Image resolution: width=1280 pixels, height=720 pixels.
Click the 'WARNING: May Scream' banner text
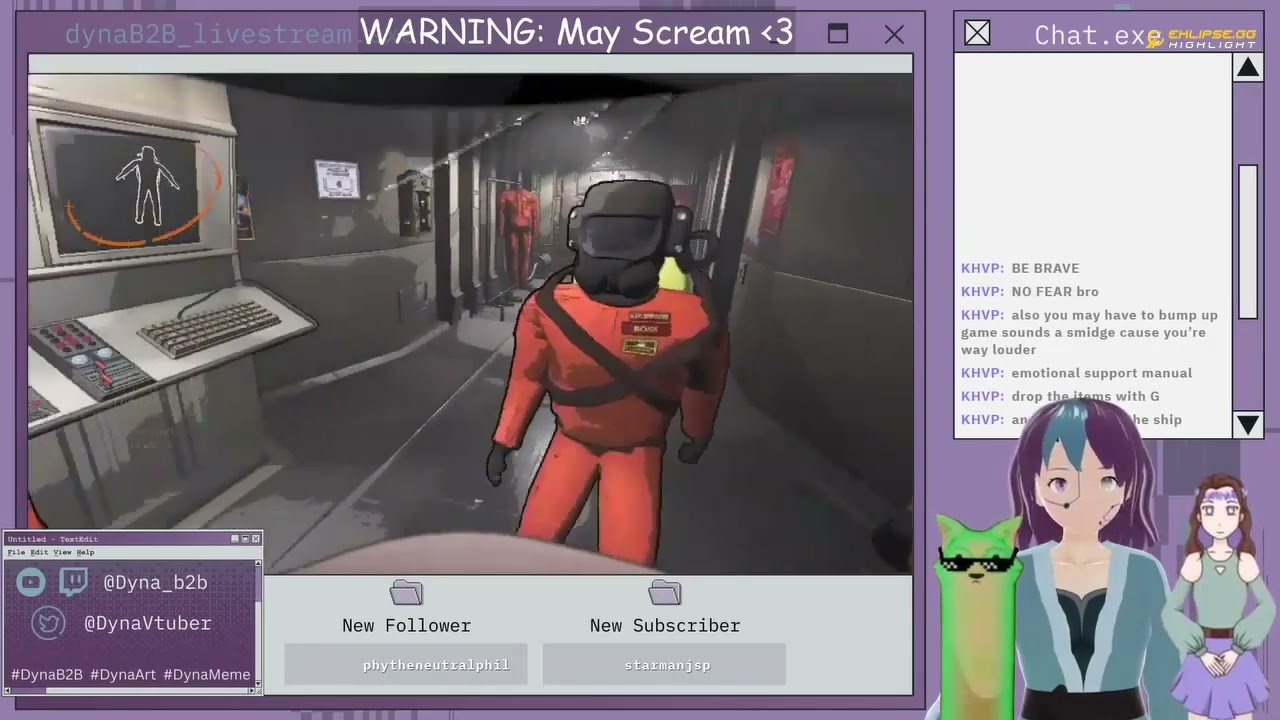tap(577, 33)
